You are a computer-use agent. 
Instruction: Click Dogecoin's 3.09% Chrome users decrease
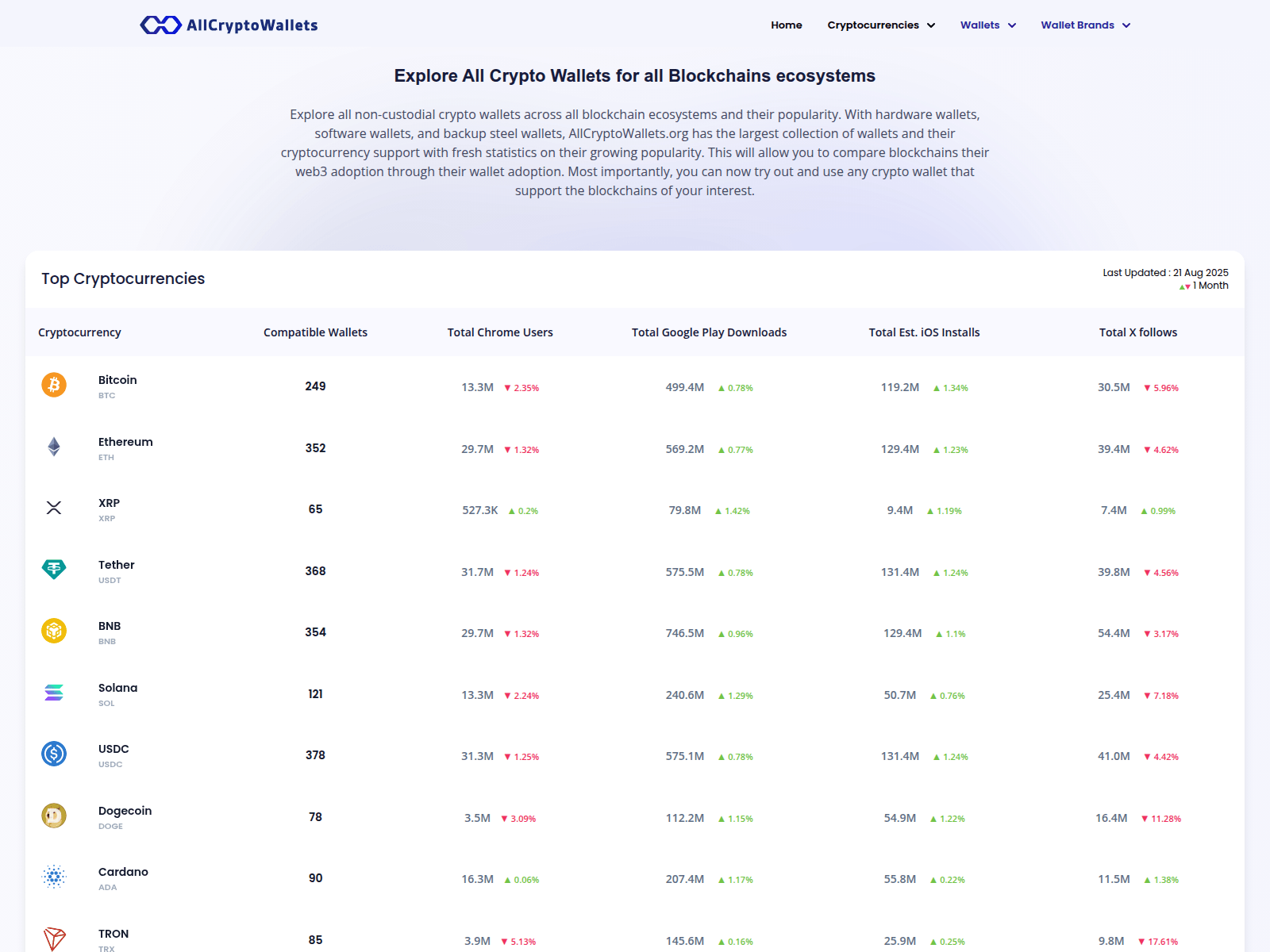(518, 819)
